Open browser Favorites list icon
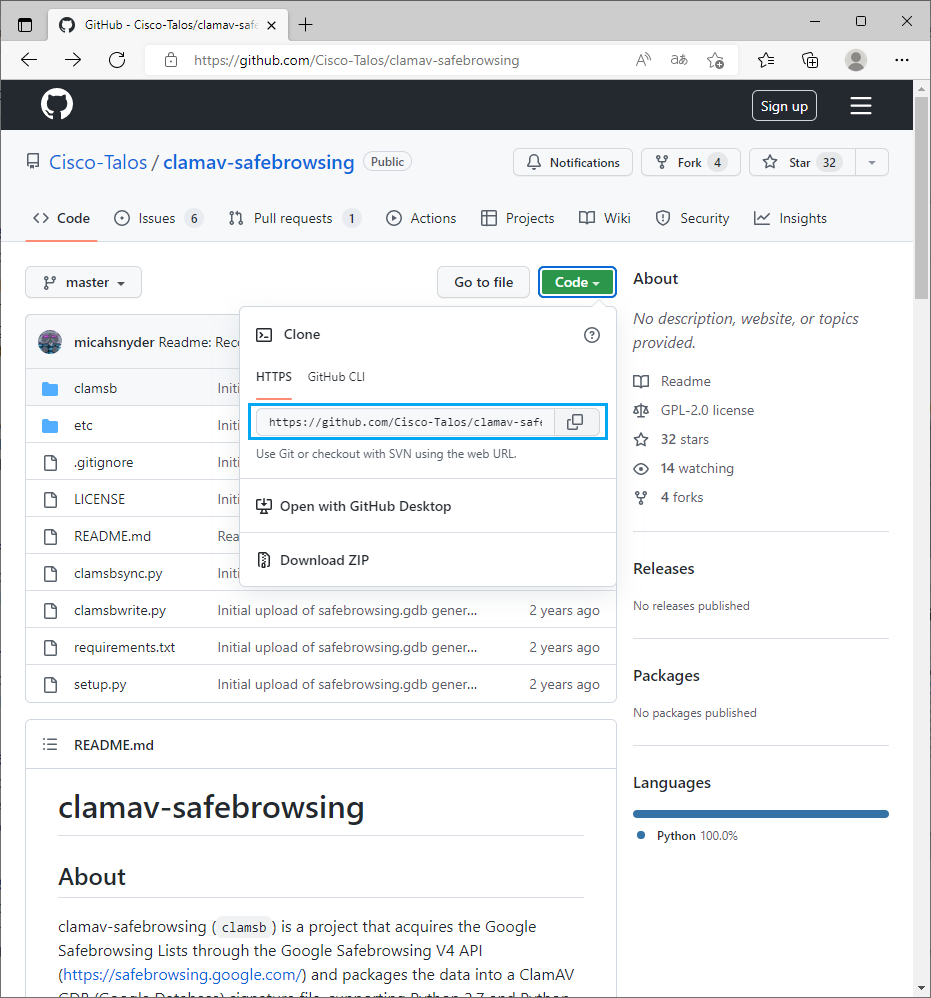This screenshot has width=931, height=998. point(766,60)
